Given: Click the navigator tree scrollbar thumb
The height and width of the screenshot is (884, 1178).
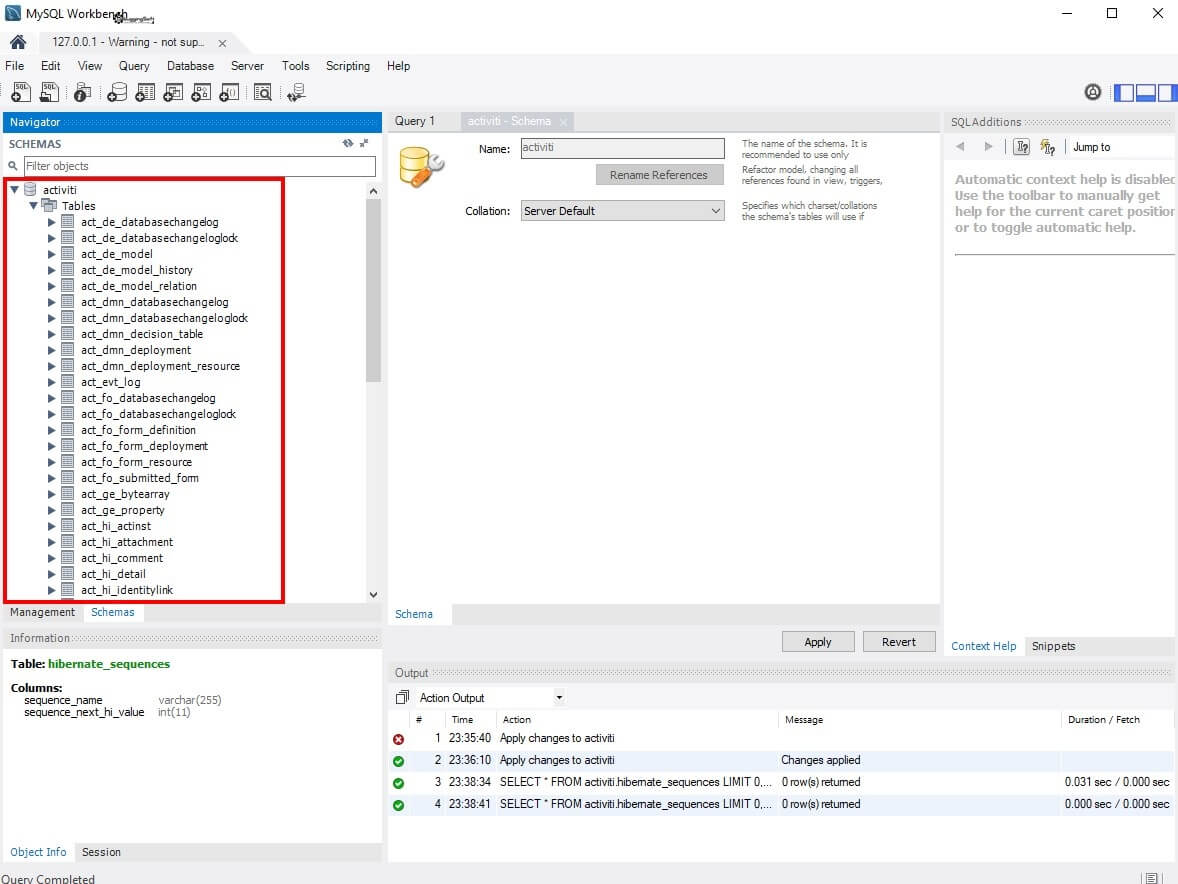Looking at the screenshot, I should [373, 291].
